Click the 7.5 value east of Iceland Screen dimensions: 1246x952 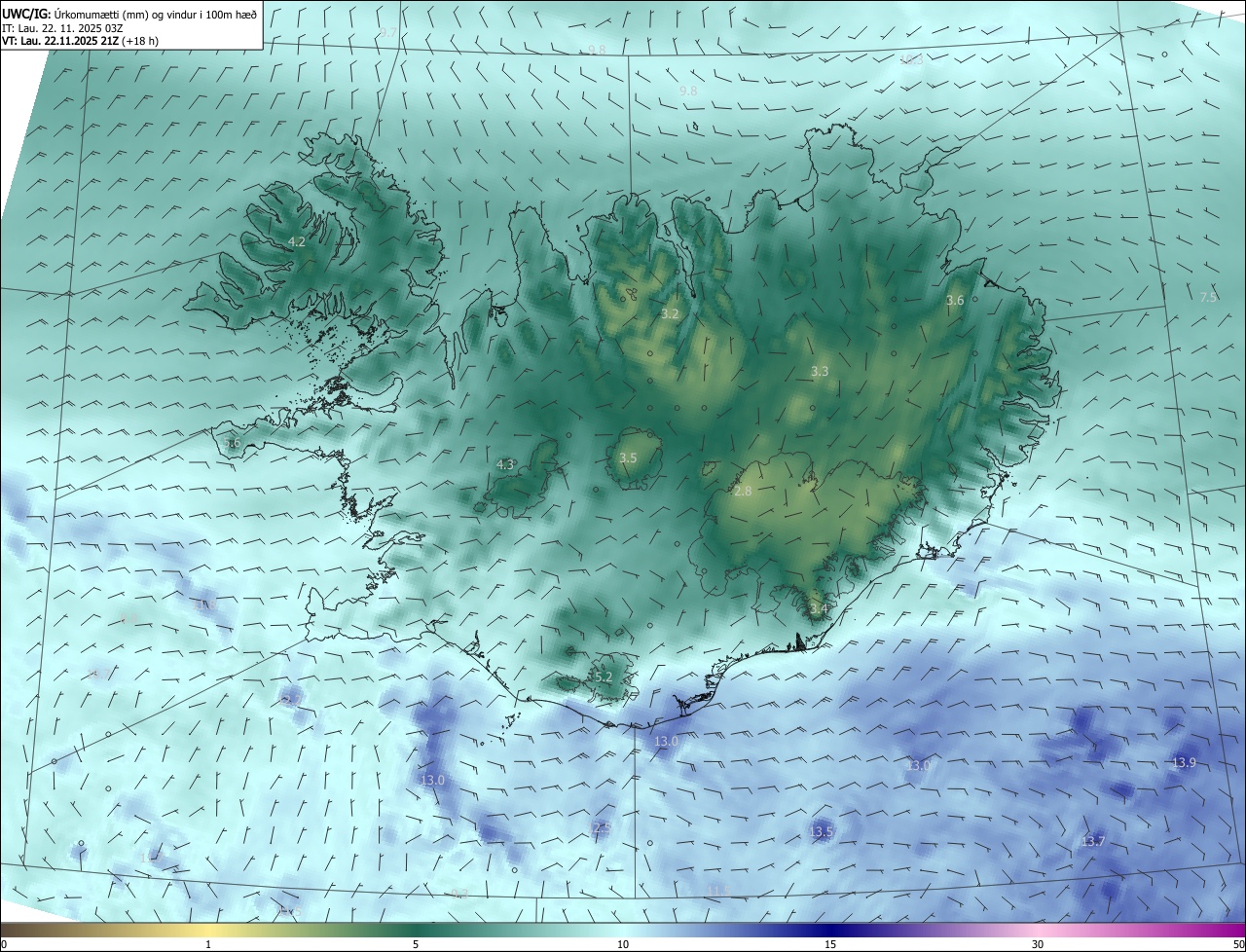pyautogui.click(x=1208, y=297)
